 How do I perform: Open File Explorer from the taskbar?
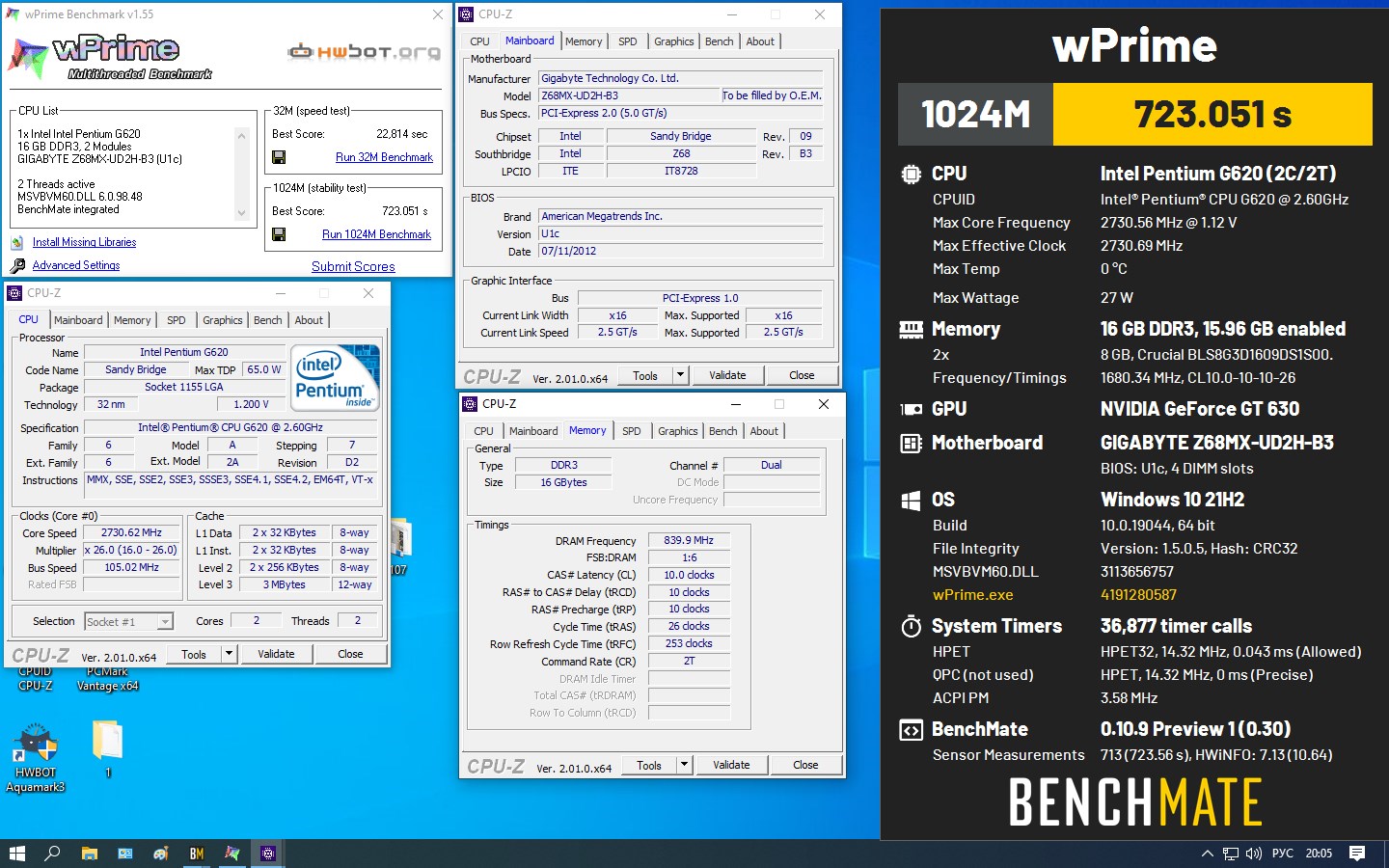tap(89, 854)
